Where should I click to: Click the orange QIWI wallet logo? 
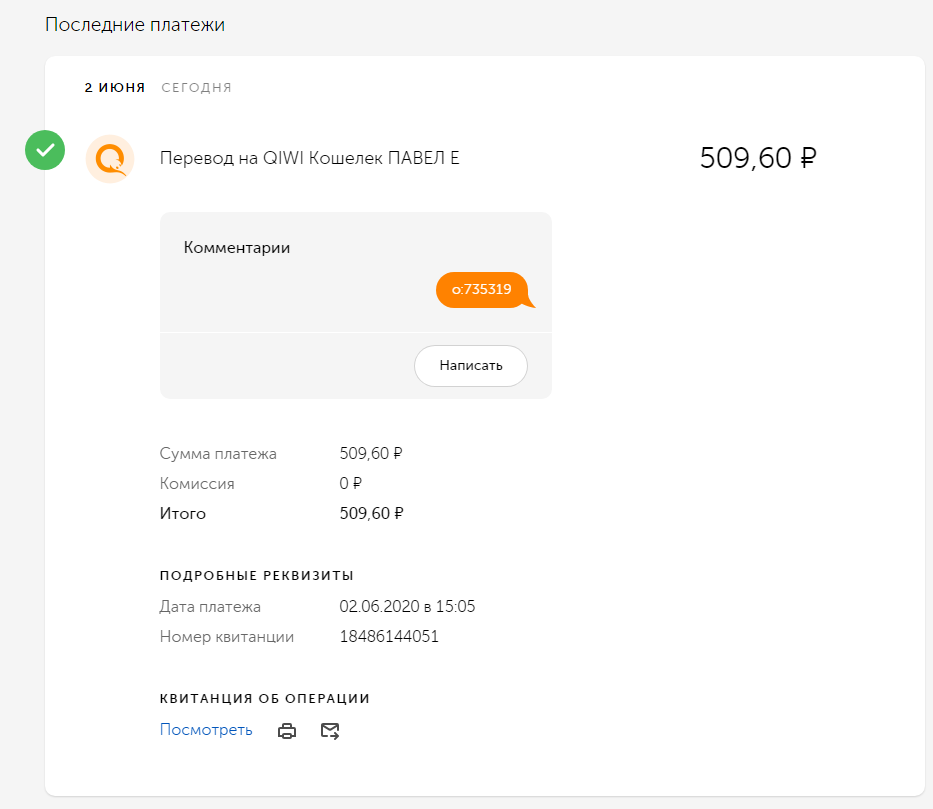pyautogui.click(x=110, y=158)
